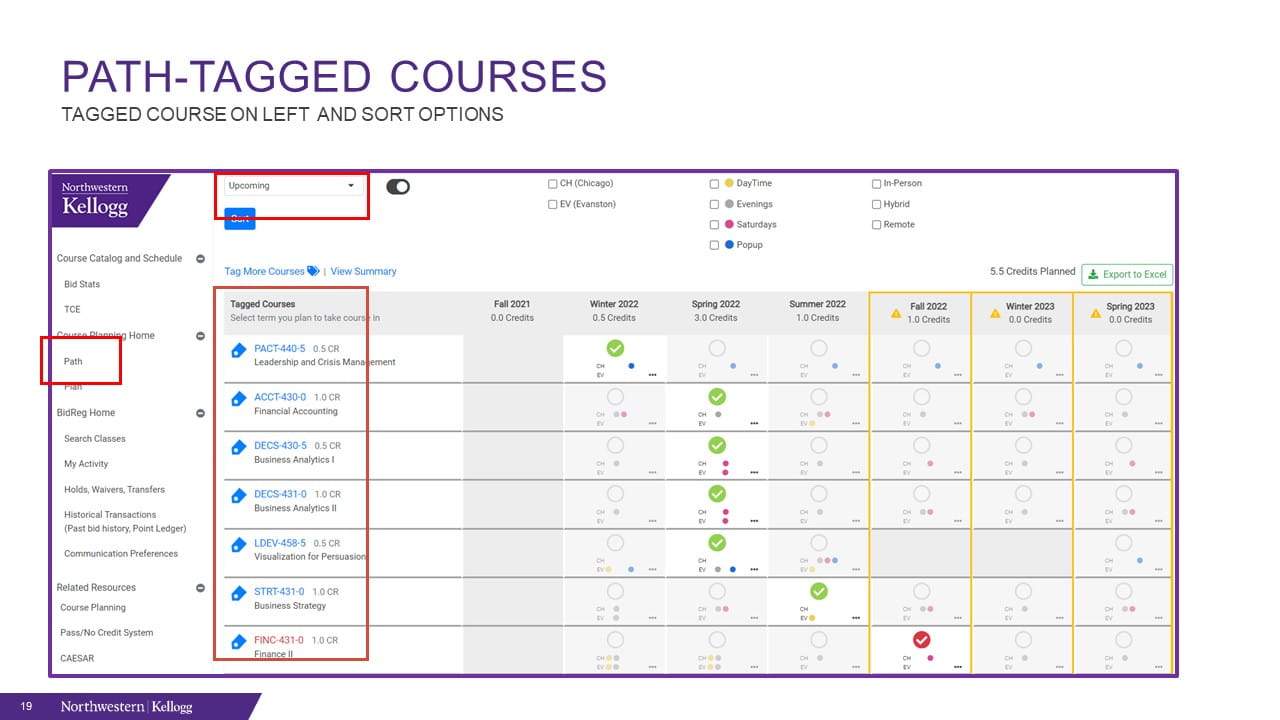Screen dimensions: 1280x720
Task: Enable the Evenings filter checkbox
Action: click(x=714, y=204)
